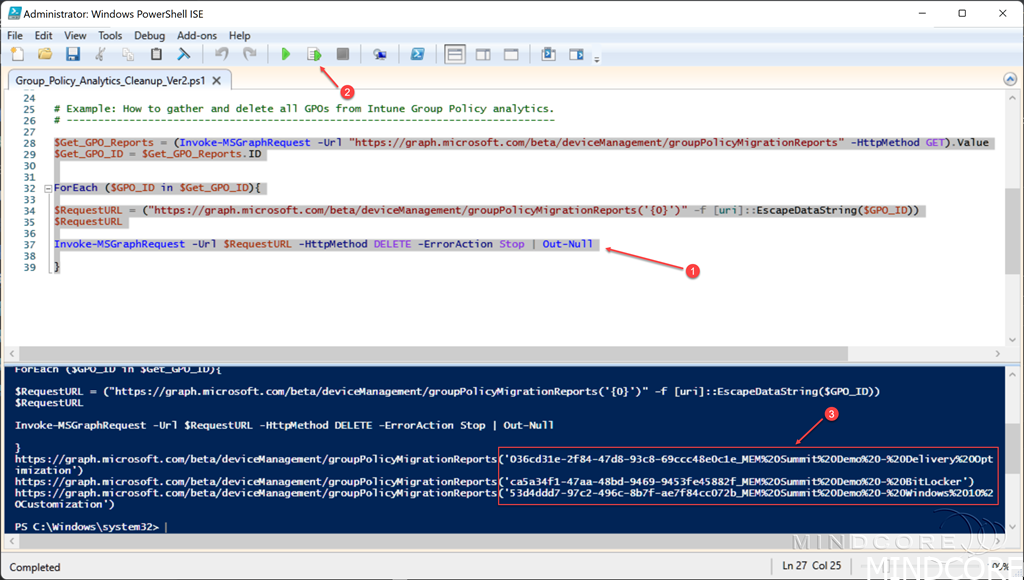Click the Run Selection icon
This screenshot has height=580, width=1024.
(x=314, y=54)
